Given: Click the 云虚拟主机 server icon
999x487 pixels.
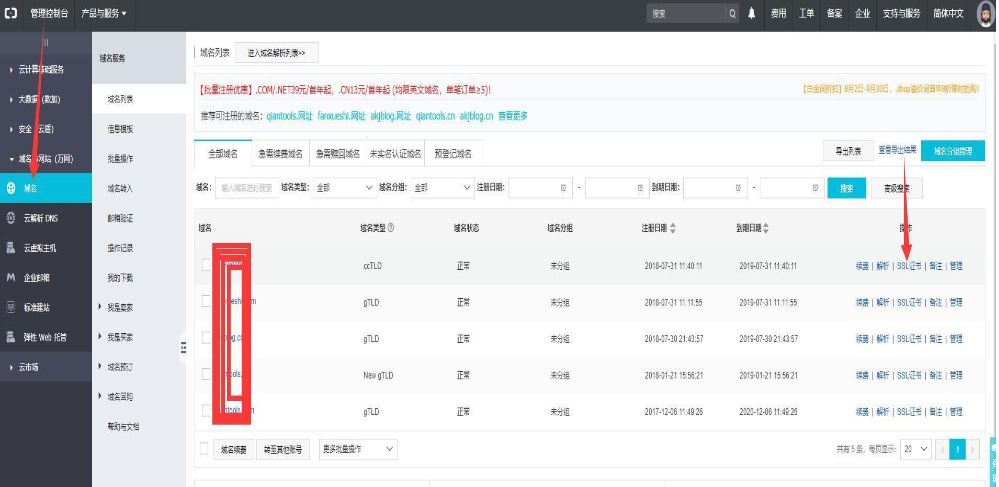Looking at the screenshot, I should point(11,247).
